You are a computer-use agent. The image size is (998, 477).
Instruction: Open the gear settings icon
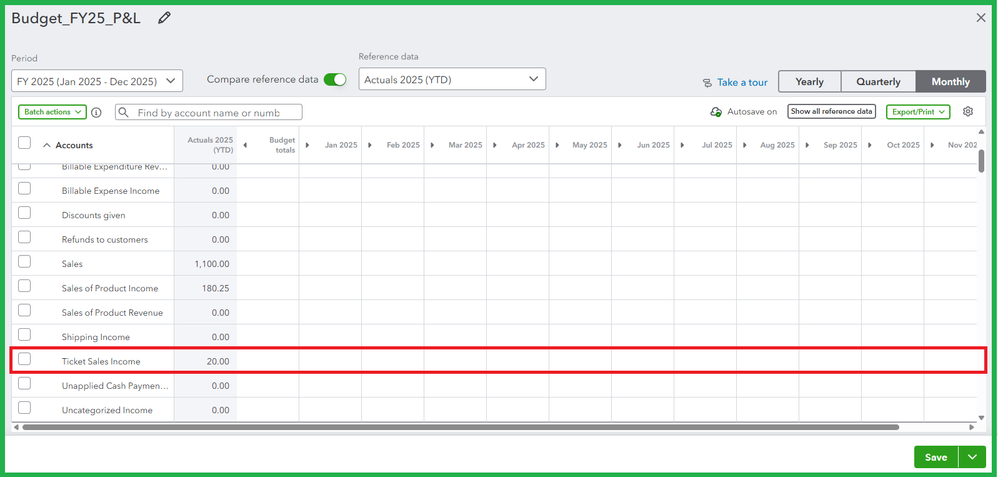(x=968, y=111)
